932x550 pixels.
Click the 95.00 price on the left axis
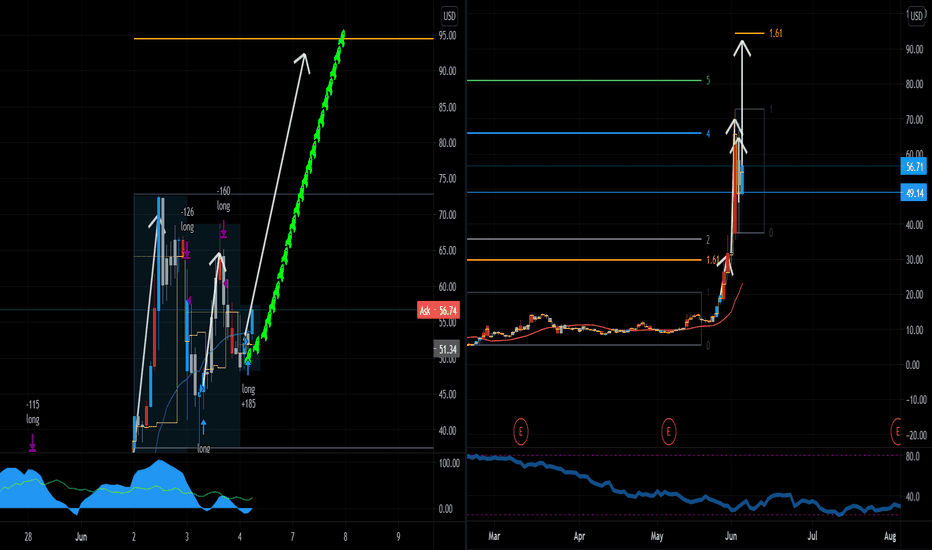pyautogui.click(x=448, y=35)
